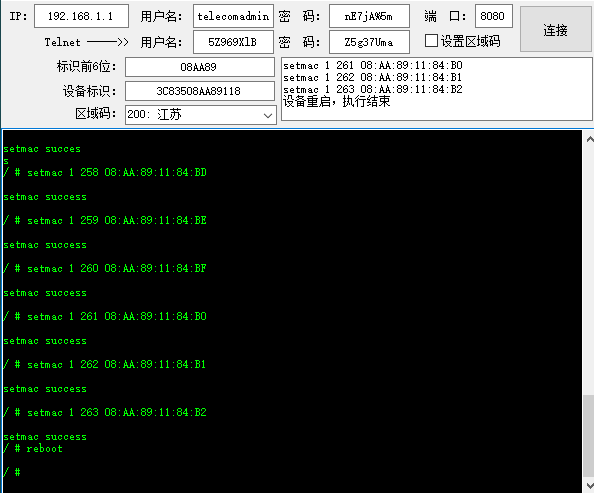This screenshot has height=493, width=594.
Task: Click the Telnet label with arrow
Action: click(86, 42)
